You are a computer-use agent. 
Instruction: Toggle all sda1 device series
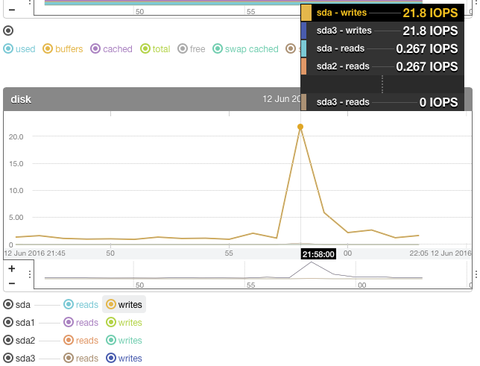pyautogui.click(x=19, y=322)
